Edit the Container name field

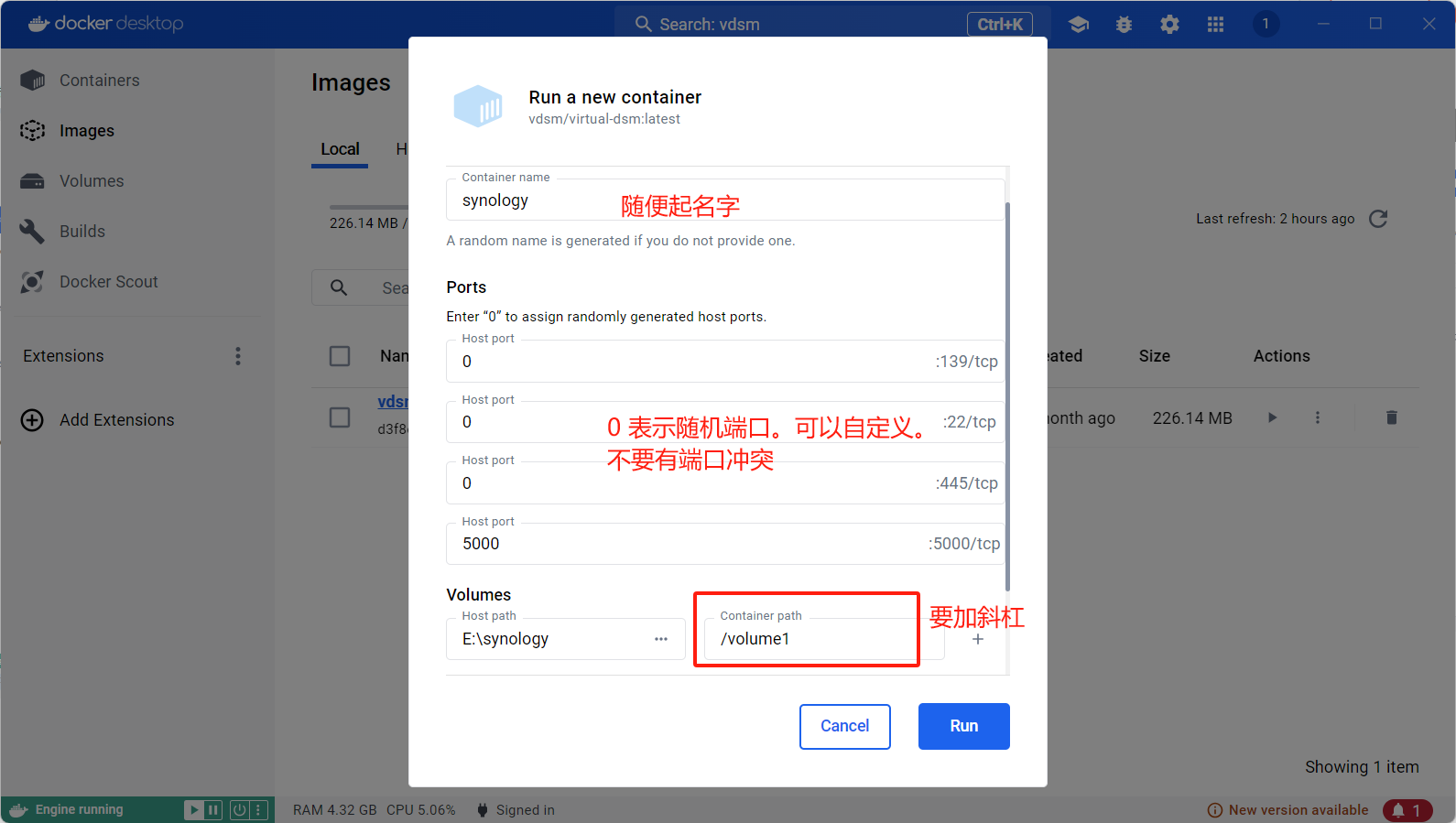(x=725, y=200)
